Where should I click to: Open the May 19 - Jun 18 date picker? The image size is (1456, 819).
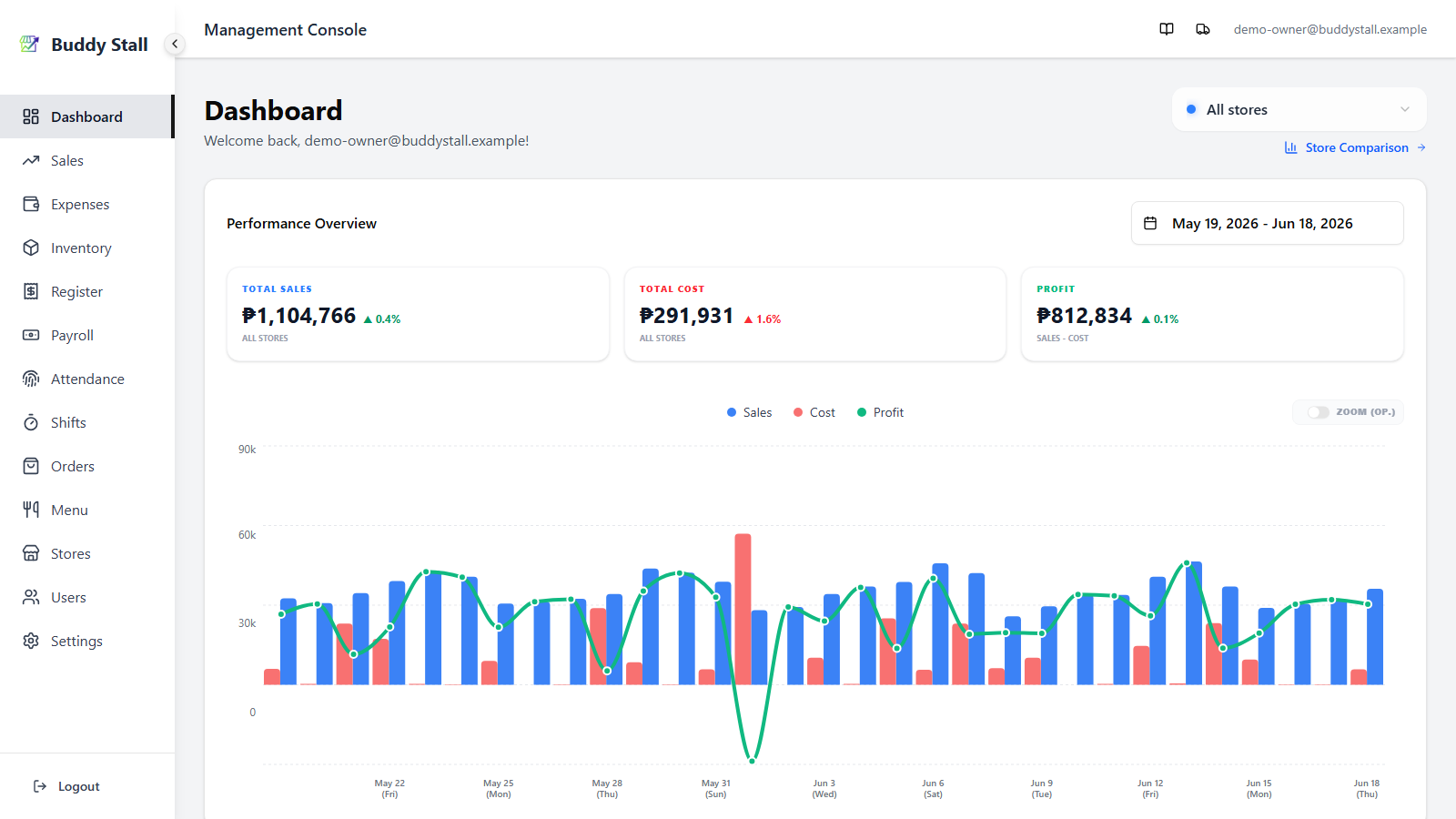[x=1268, y=223]
